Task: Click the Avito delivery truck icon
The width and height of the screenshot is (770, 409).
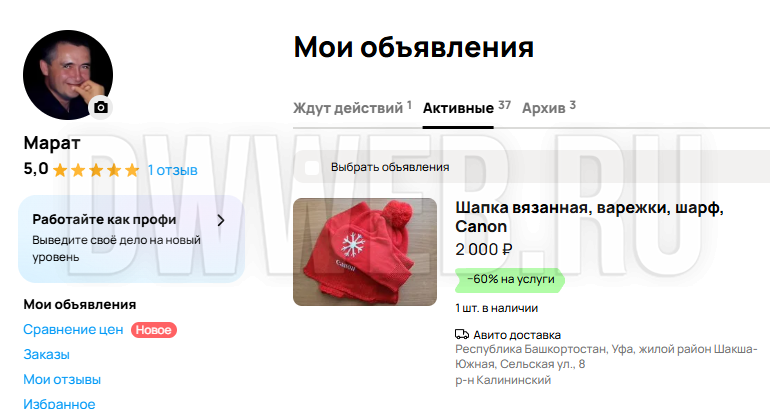Action: [x=462, y=335]
